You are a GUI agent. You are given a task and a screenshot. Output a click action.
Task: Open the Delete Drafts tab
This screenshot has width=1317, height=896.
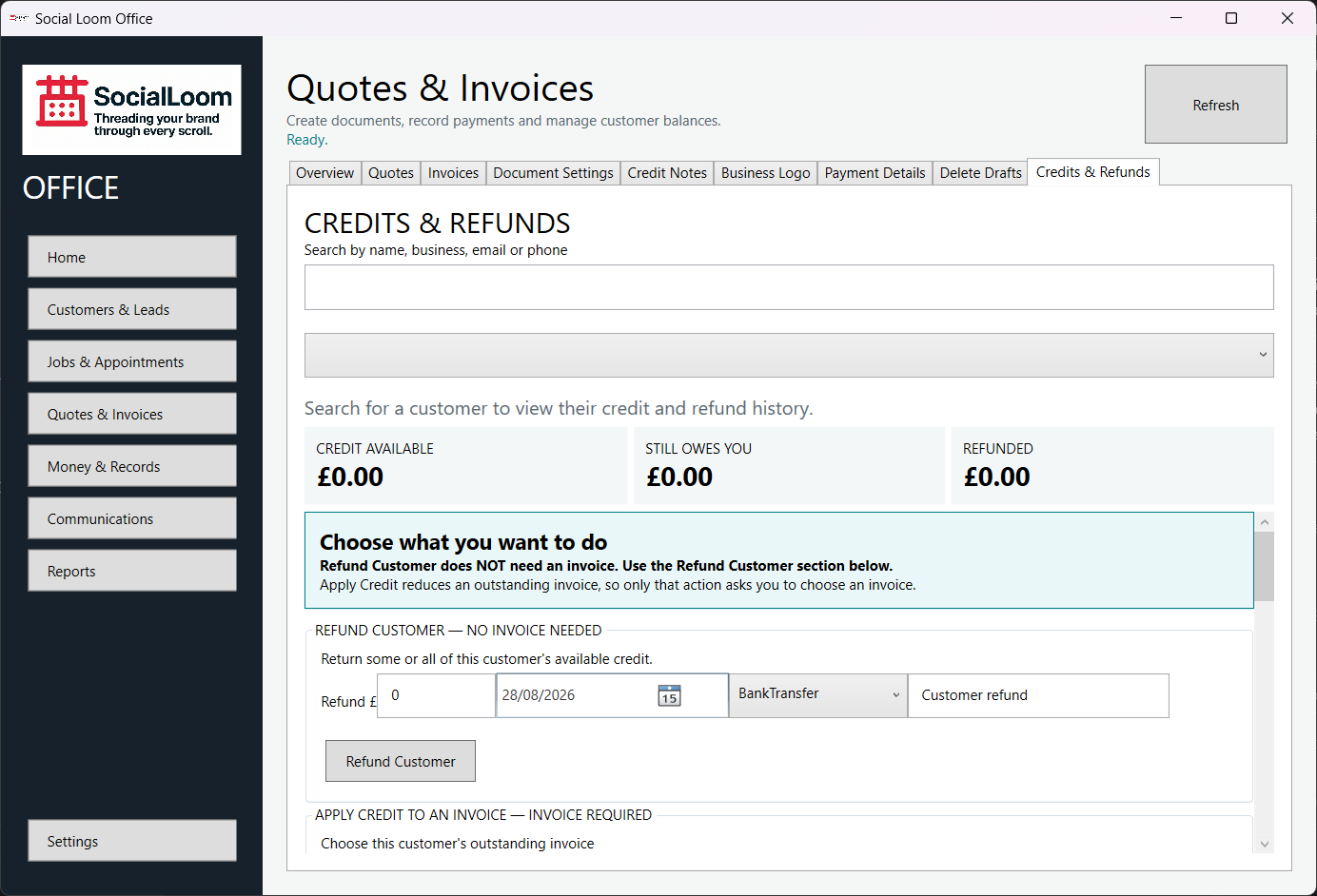(x=980, y=173)
